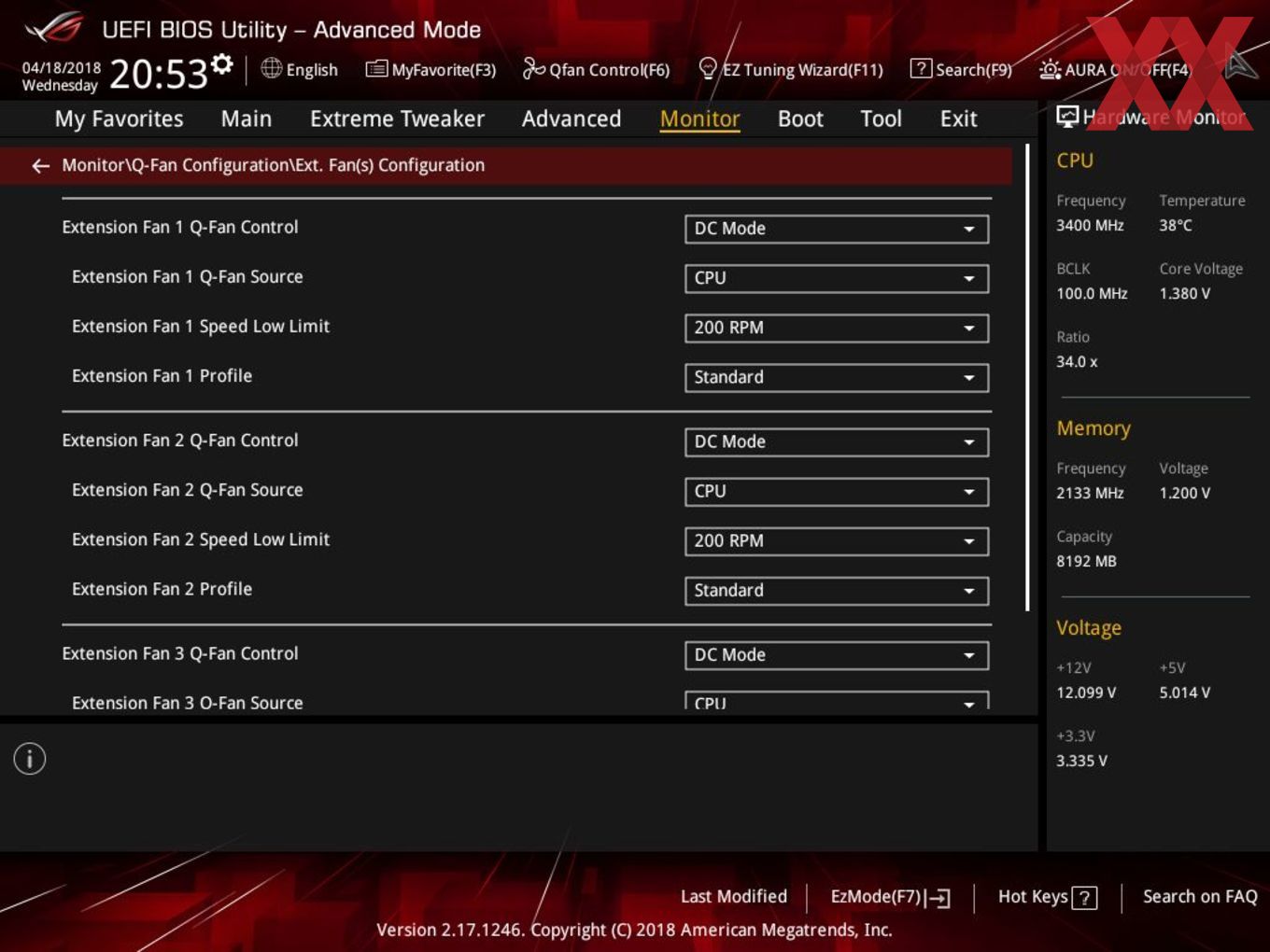Select Extension Fan 2 Q-Fan Control label
The image size is (1270, 952).
(x=180, y=441)
